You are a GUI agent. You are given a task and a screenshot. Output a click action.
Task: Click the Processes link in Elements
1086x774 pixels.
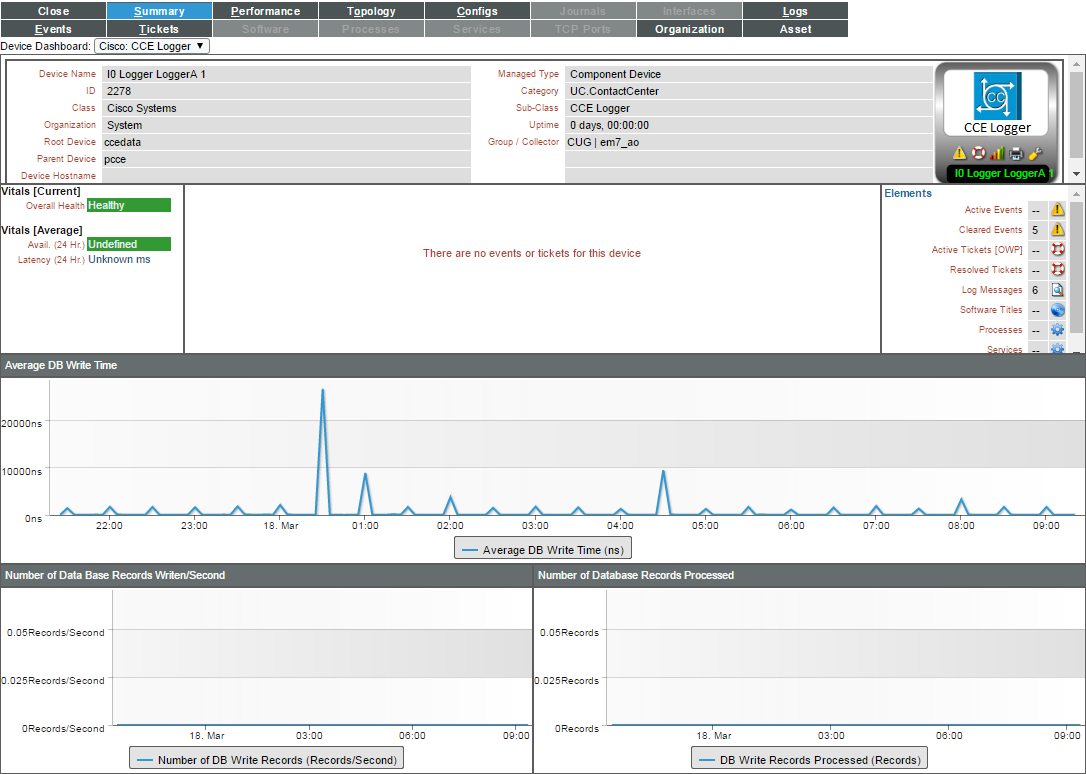(1000, 330)
